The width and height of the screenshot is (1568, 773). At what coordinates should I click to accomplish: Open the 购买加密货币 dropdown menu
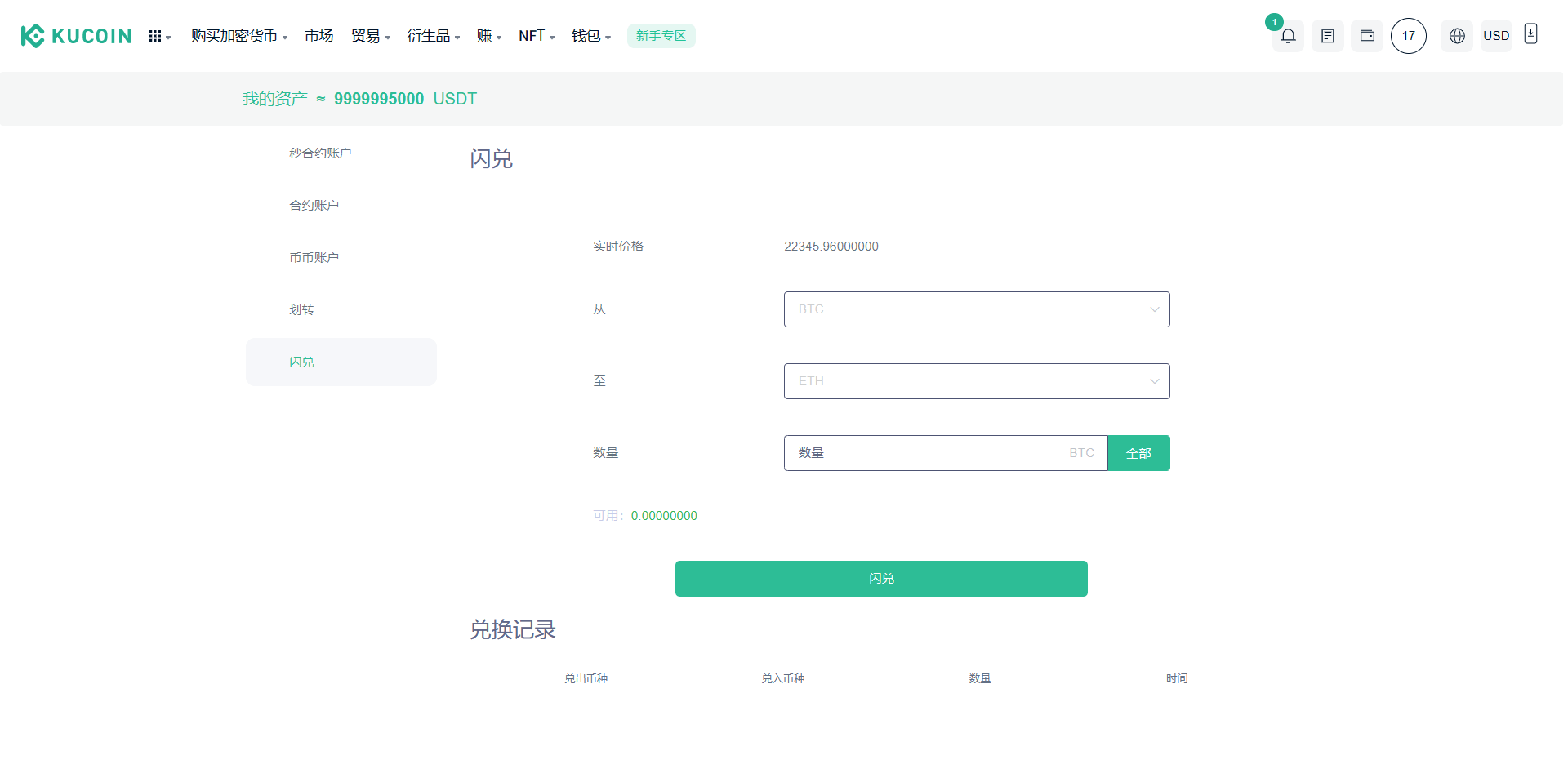point(238,36)
